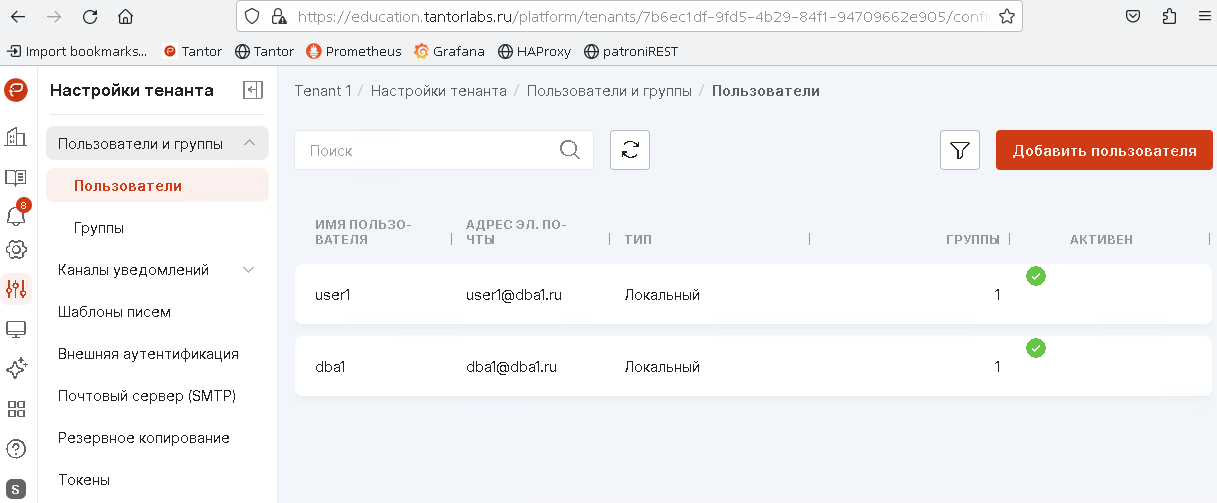
Task: Collapse the Пользователи и группы section
Action: 249,144
